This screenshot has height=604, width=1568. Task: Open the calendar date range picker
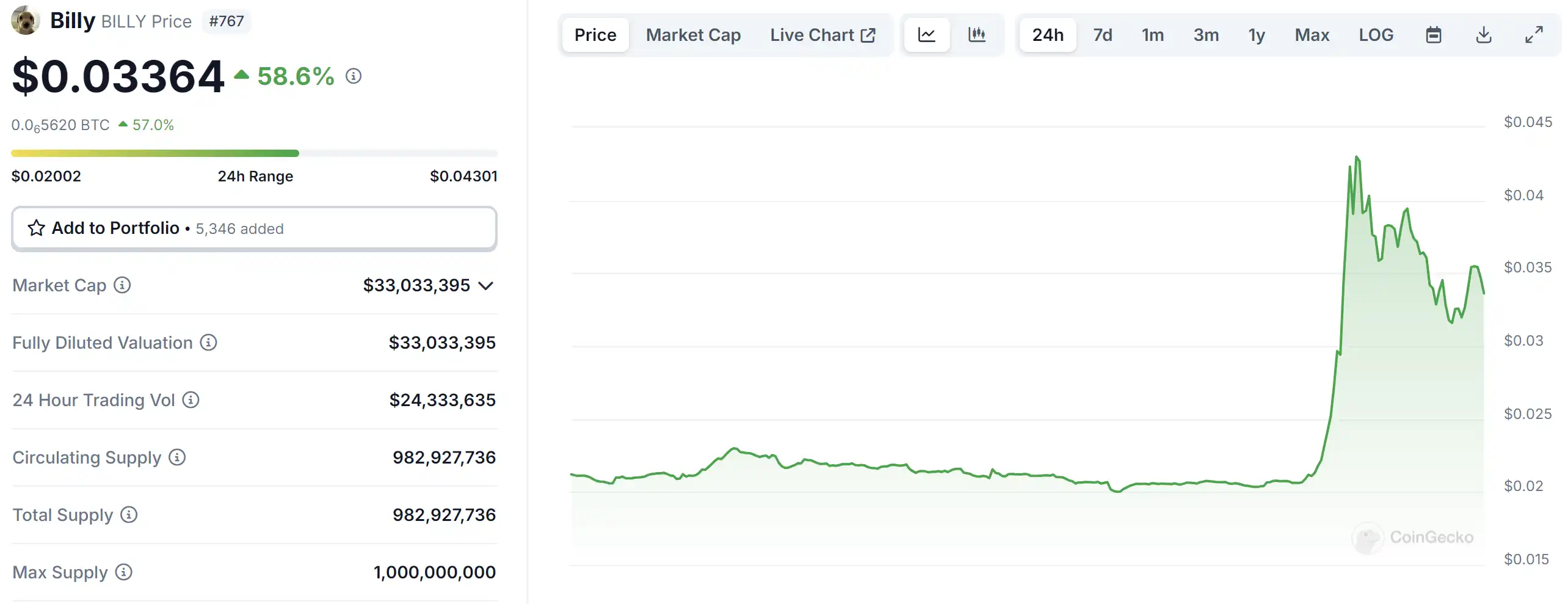coord(1433,35)
